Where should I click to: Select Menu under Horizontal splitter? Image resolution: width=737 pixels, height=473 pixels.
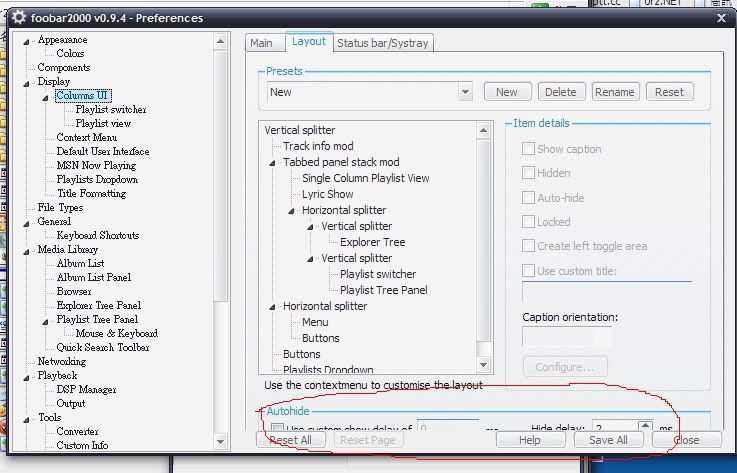[315, 322]
